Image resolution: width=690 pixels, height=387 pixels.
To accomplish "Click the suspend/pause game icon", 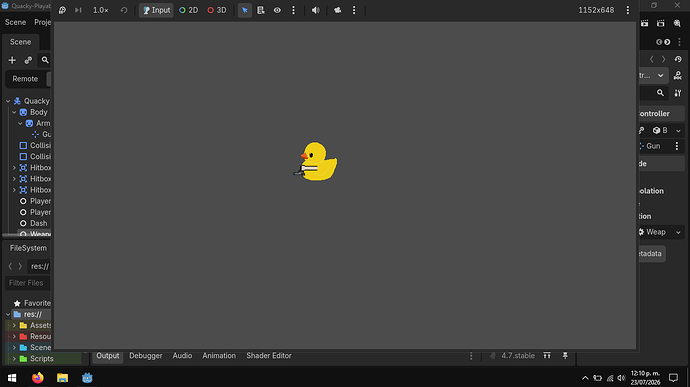I will pyautogui.click(x=62, y=10).
